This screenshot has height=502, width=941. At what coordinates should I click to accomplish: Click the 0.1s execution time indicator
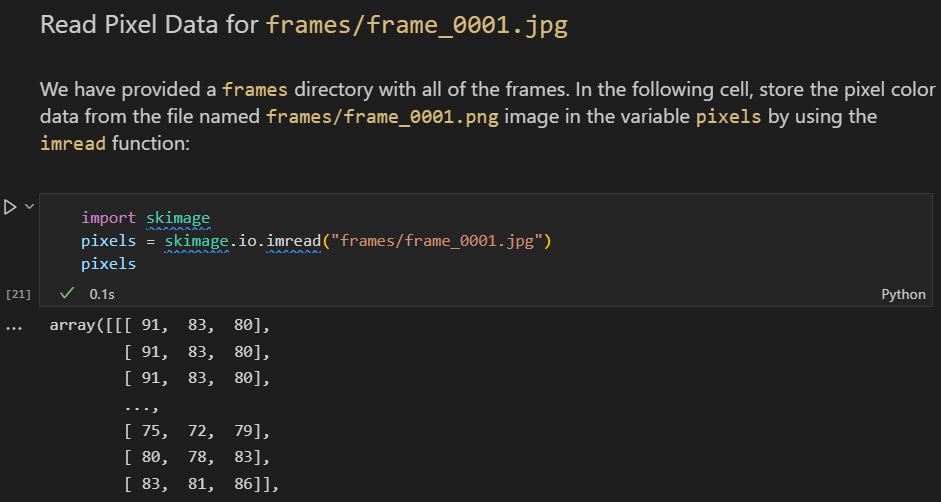tap(102, 294)
